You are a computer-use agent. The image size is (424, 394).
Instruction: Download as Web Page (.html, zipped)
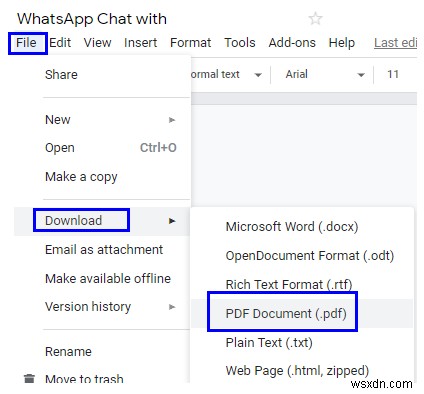pos(302,370)
